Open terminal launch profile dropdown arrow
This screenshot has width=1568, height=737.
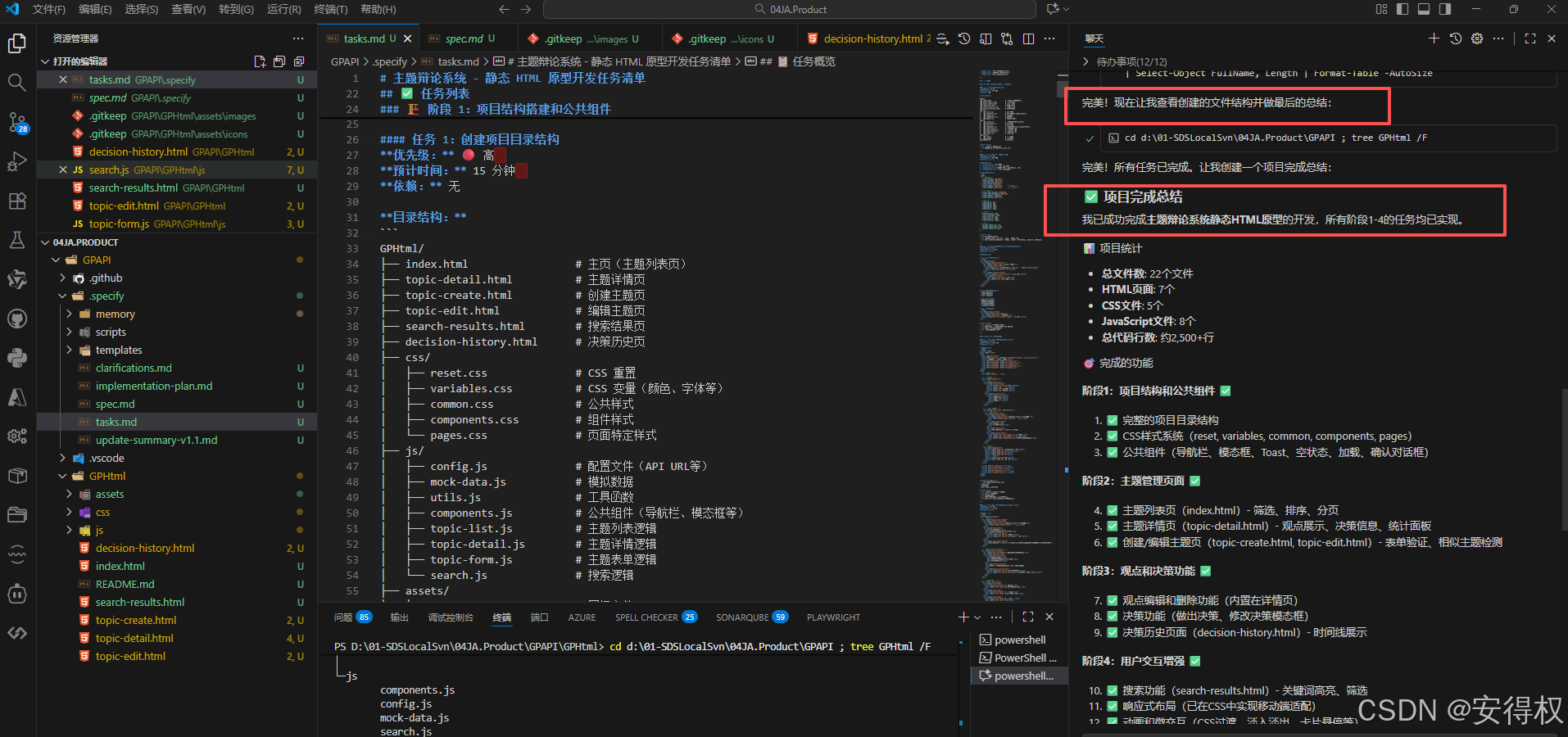[x=977, y=617]
